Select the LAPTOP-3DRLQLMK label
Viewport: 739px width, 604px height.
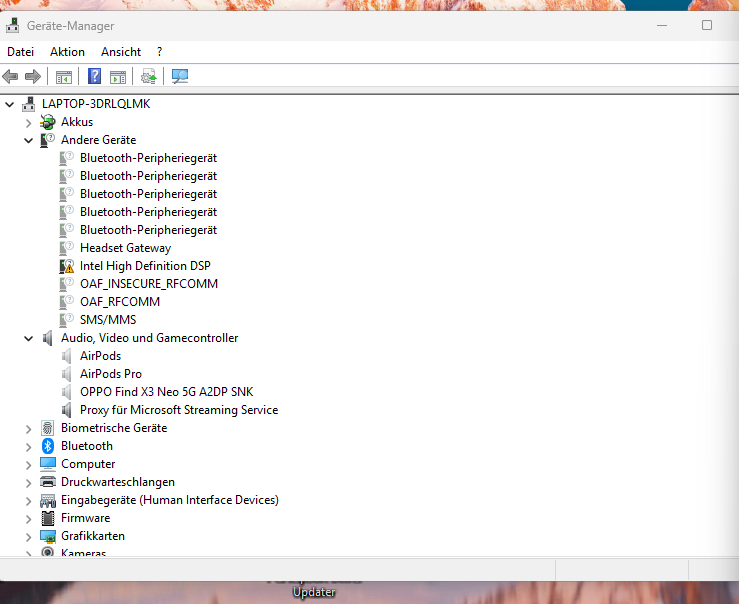96,104
